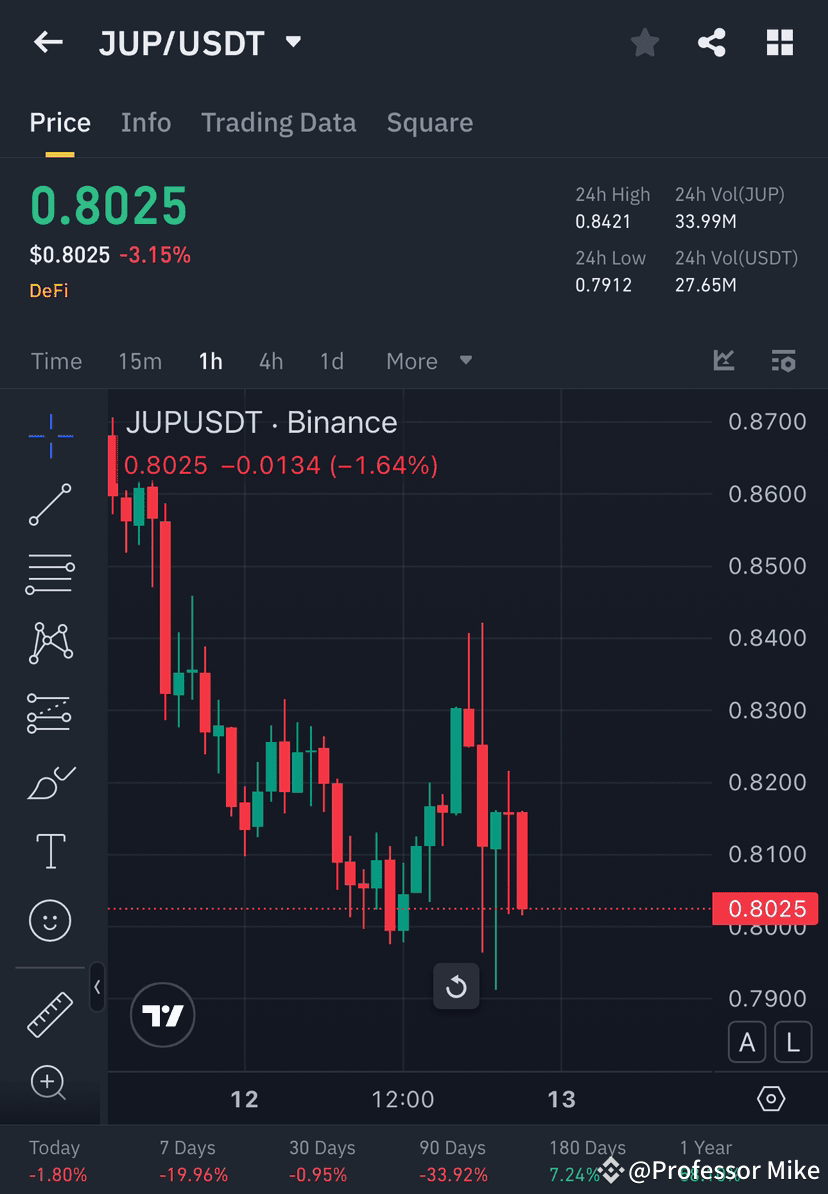Select the 4h chart interval
Screen dimensions: 828x1194
[x=270, y=361]
